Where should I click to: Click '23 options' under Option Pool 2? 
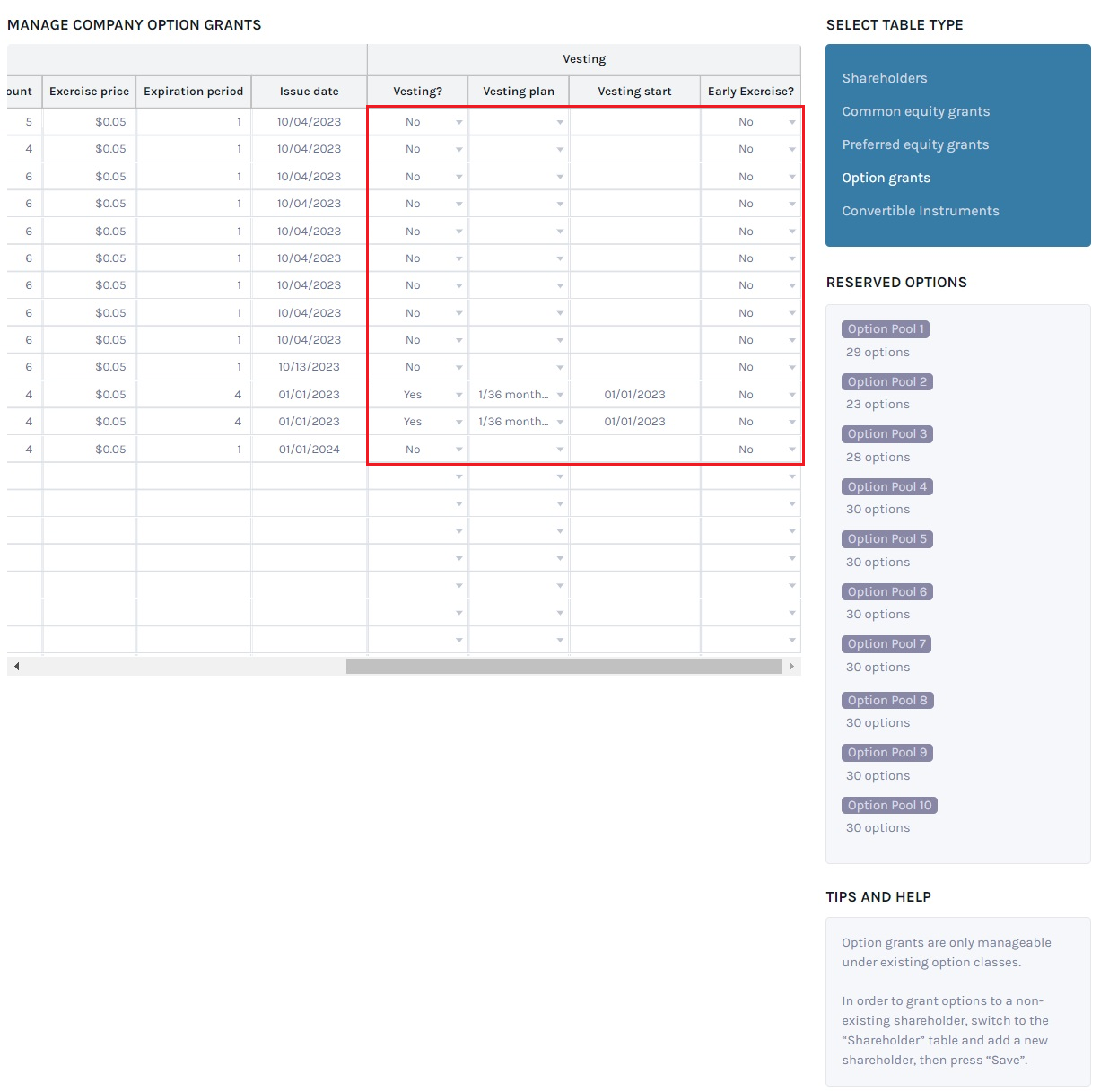(x=878, y=405)
